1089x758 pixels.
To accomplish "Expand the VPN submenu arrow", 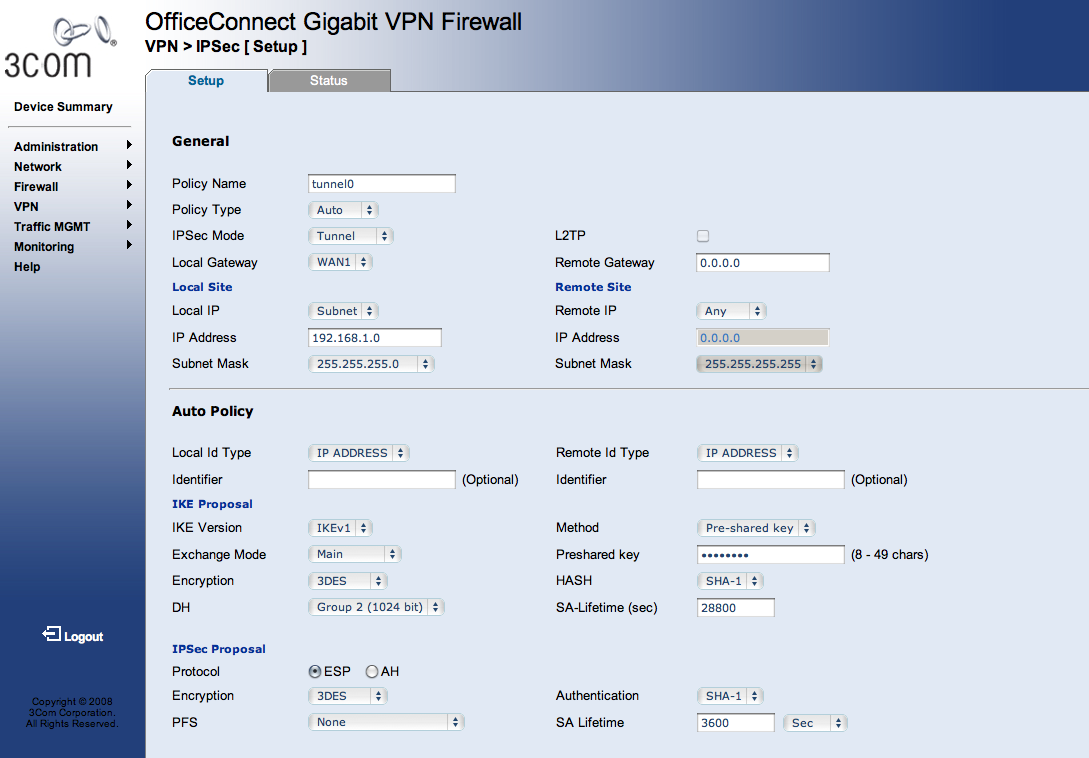I will (129, 205).
